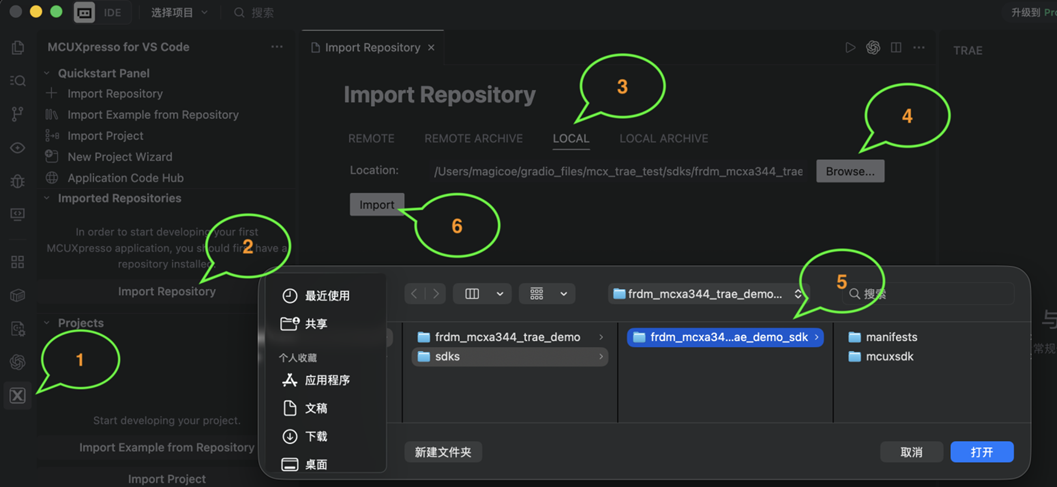Switch to the REMOTE tab
Screen dimensions: 1057x487
371,138
